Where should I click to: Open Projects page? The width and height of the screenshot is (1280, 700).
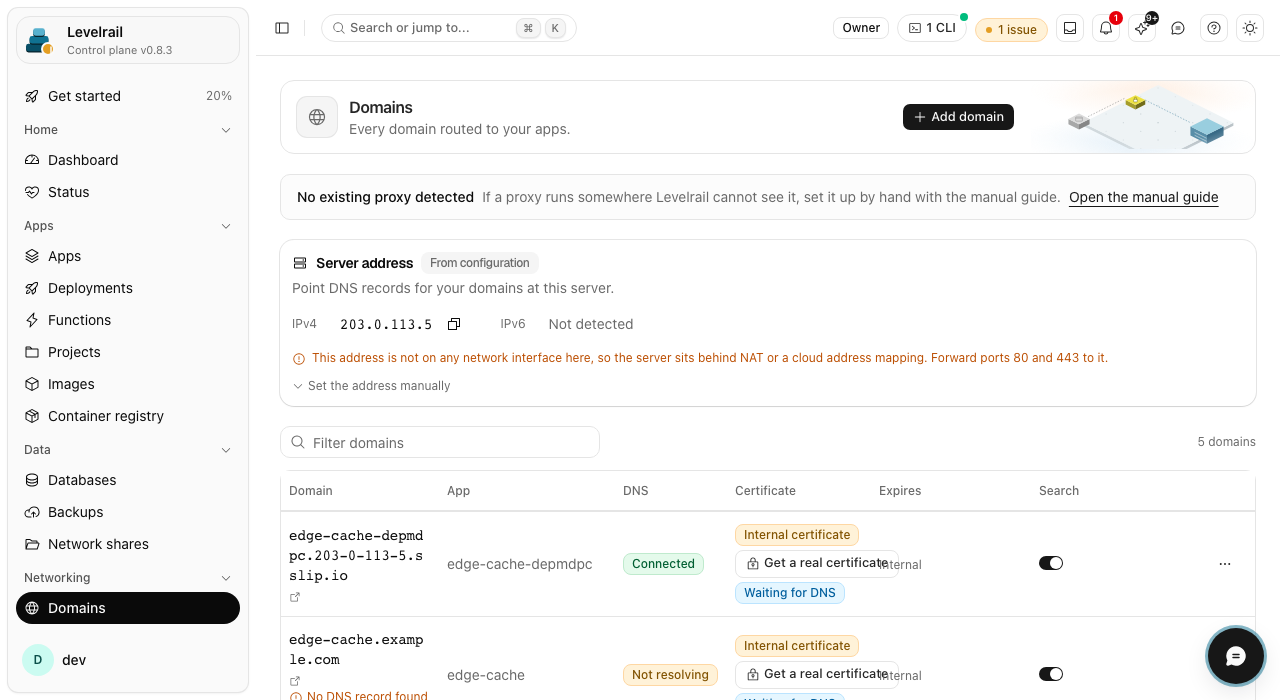pyautogui.click(x=128, y=352)
